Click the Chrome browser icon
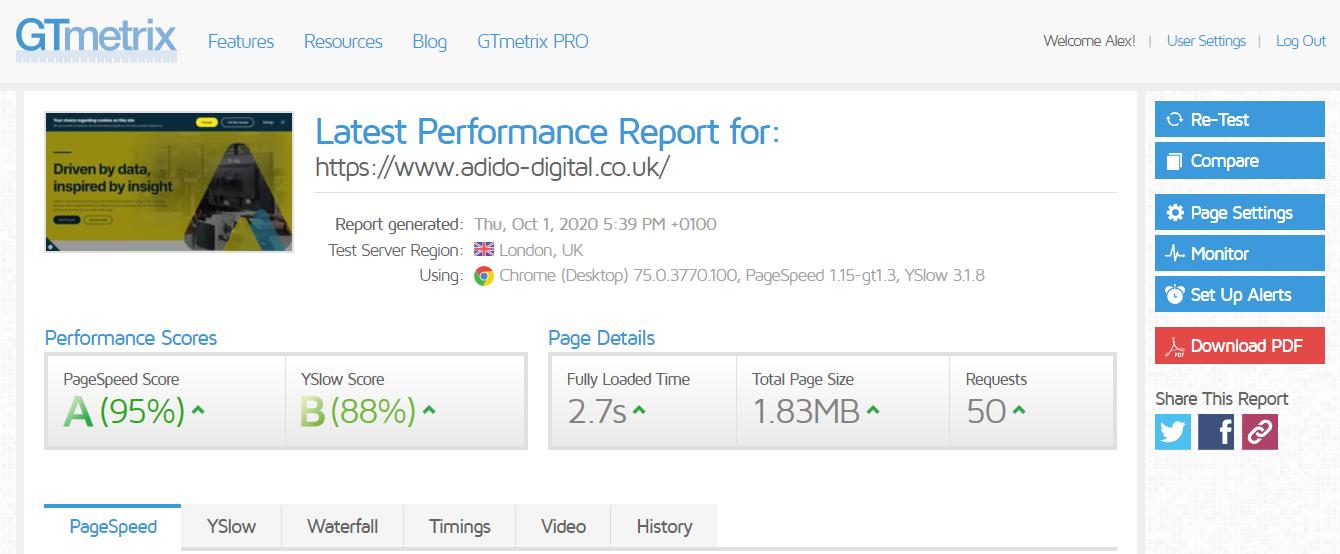1340x554 pixels. (x=484, y=276)
